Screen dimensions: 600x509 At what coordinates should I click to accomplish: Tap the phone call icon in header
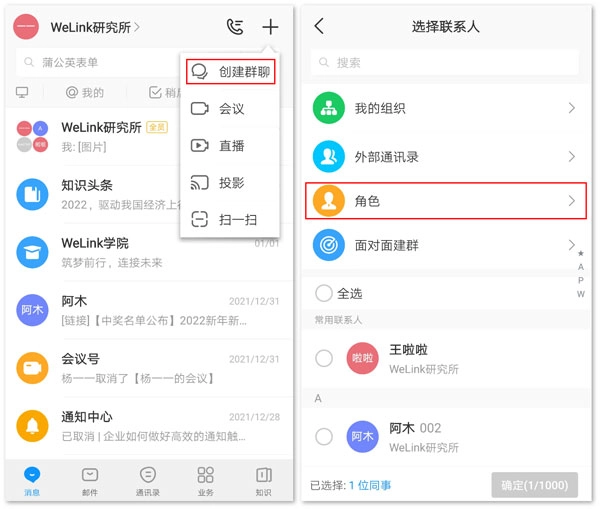[x=236, y=27]
